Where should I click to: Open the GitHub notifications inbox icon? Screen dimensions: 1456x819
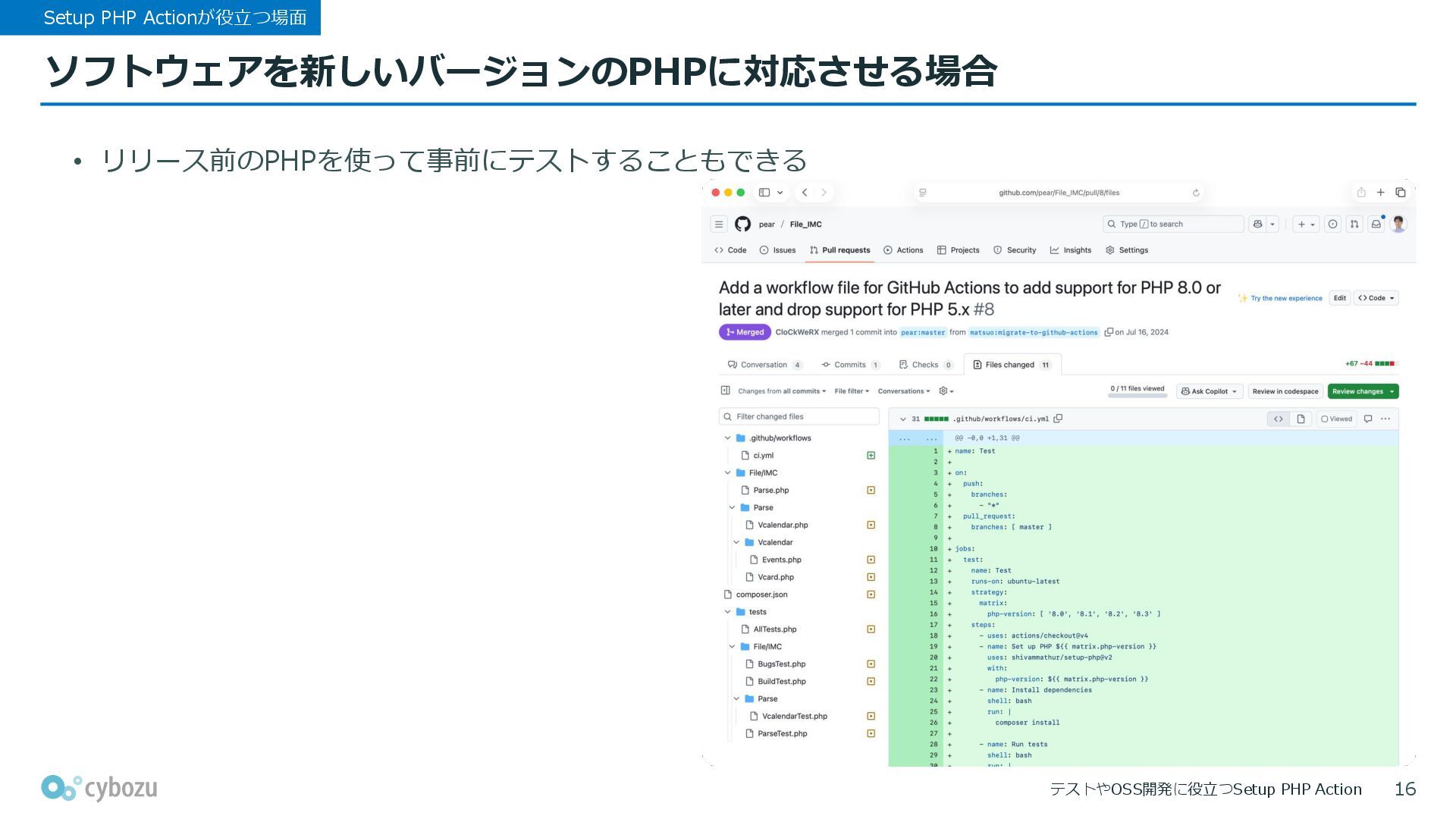1376,224
